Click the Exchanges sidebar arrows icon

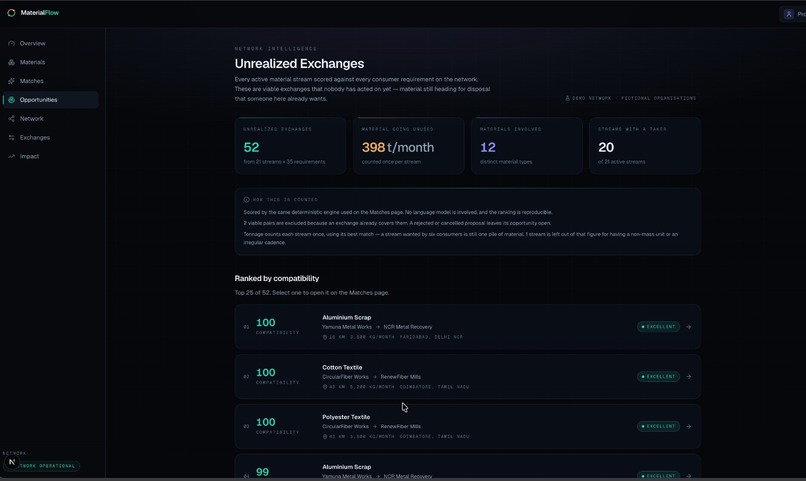(11, 138)
